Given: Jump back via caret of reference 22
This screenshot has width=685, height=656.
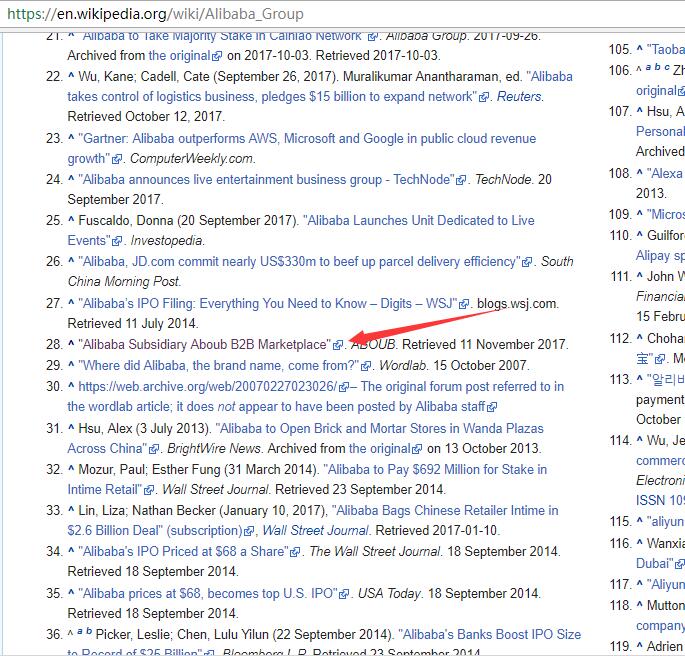Looking at the screenshot, I should [x=71, y=76].
